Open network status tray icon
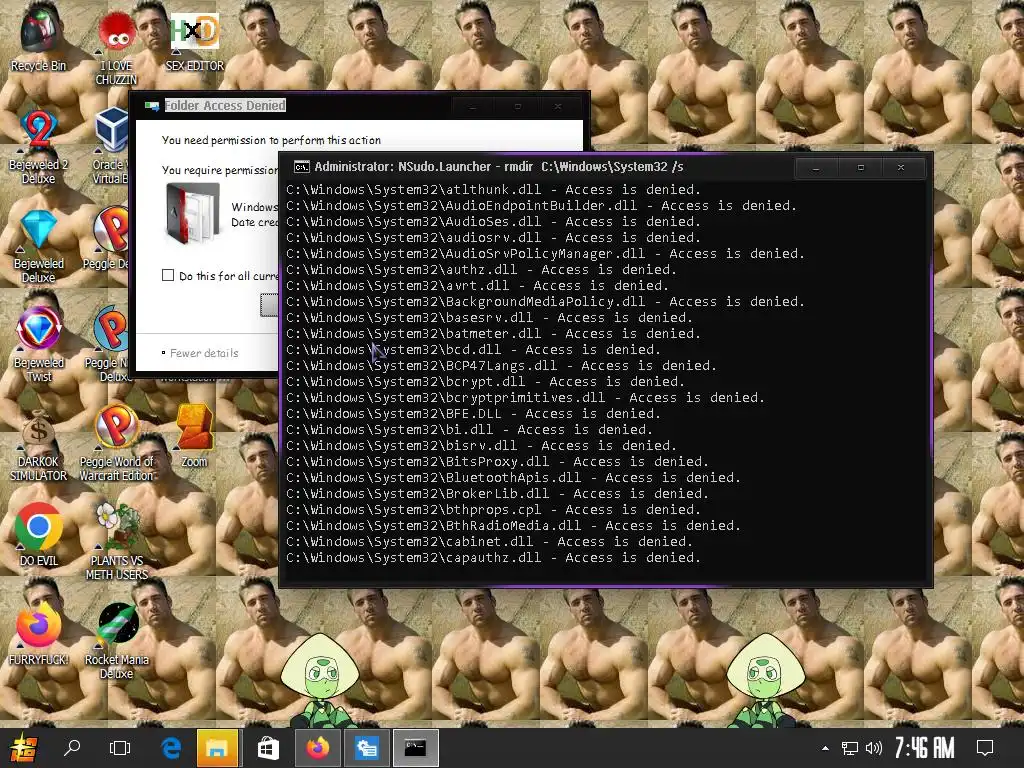 (x=850, y=748)
